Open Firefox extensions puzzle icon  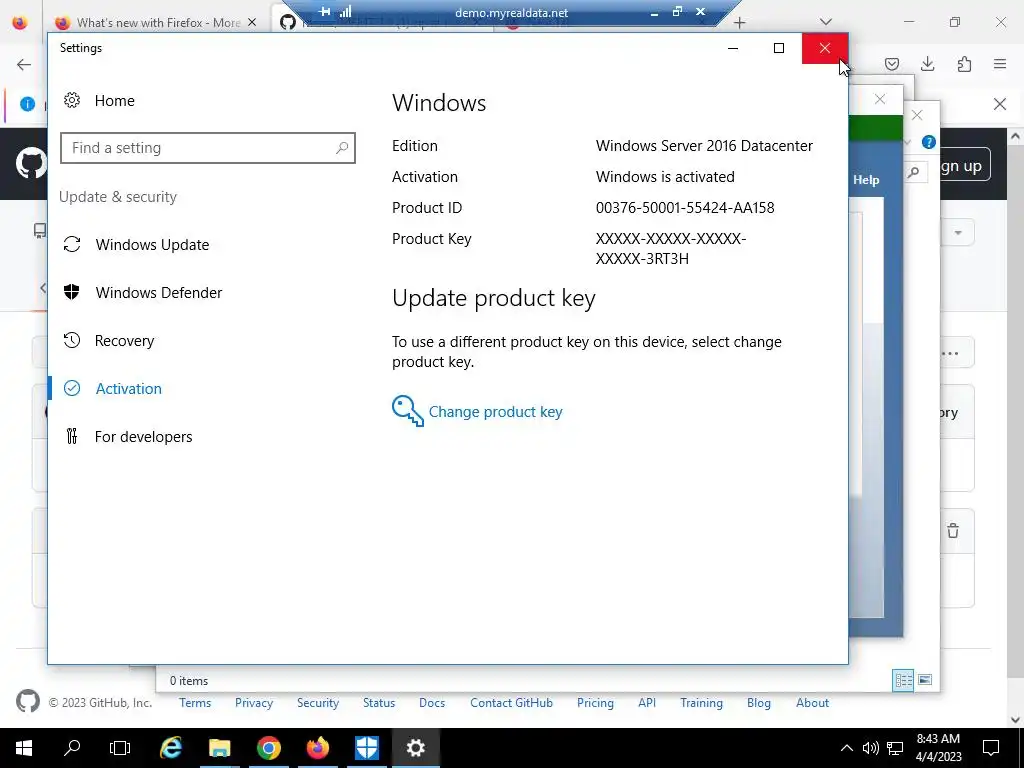pyautogui.click(x=964, y=64)
